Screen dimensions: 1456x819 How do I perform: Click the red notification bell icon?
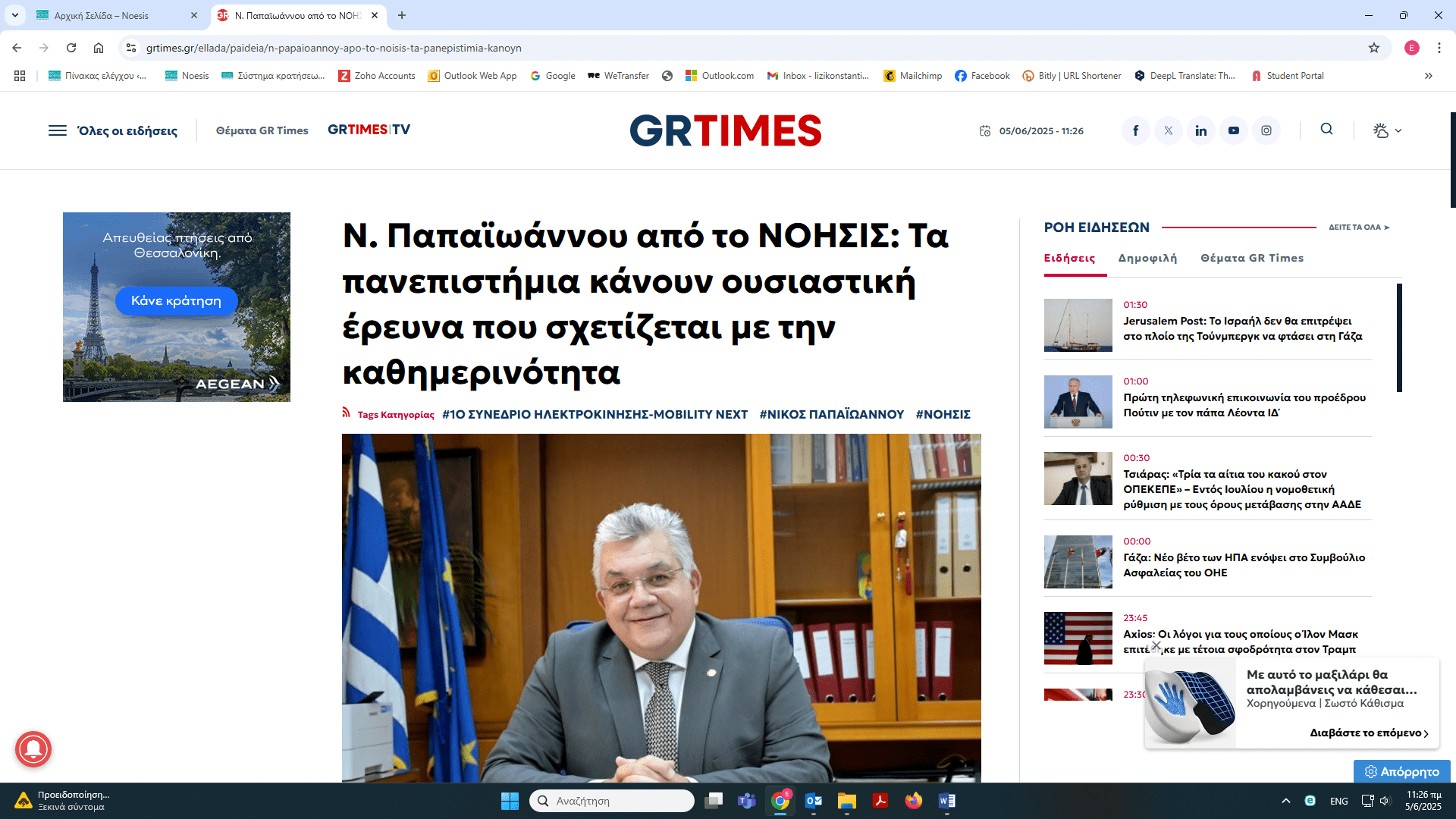(33, 749)
